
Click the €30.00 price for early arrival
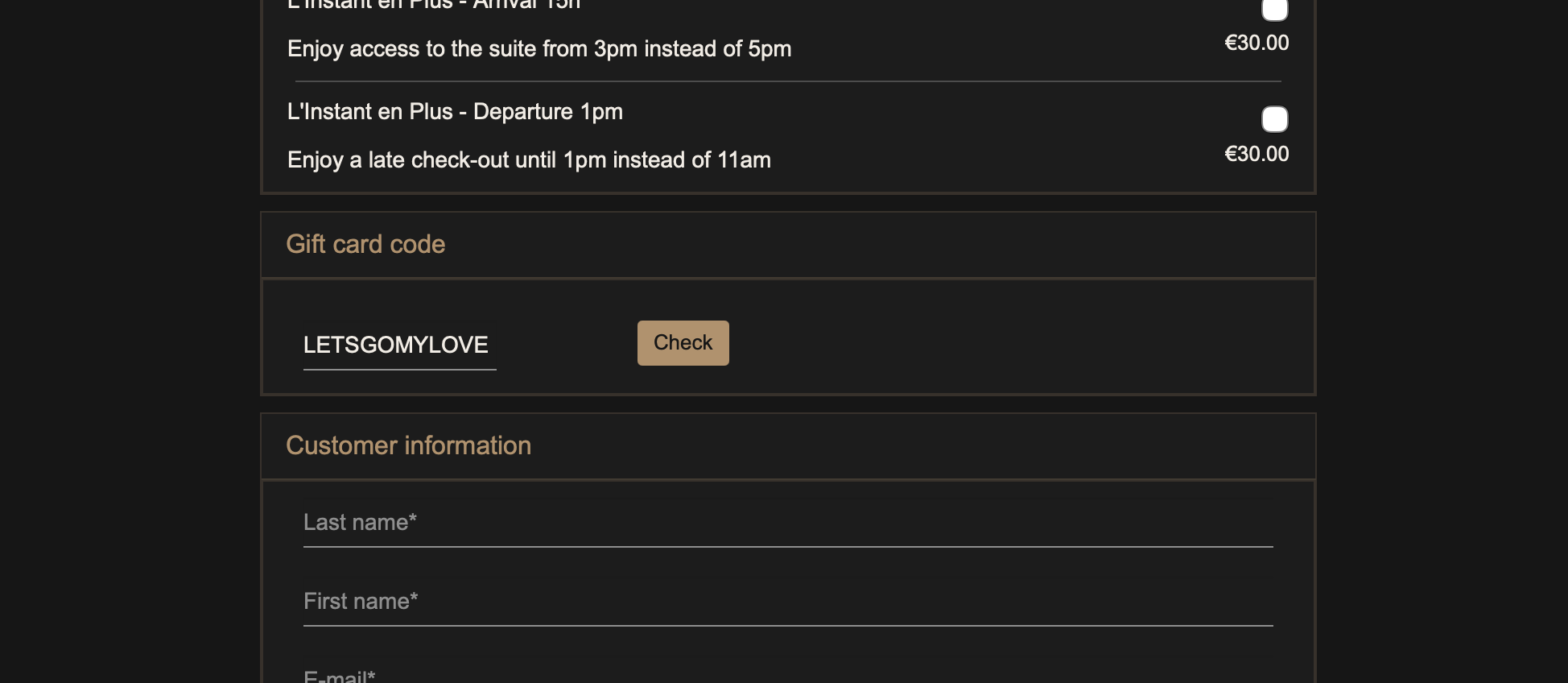pos(1256,43)
